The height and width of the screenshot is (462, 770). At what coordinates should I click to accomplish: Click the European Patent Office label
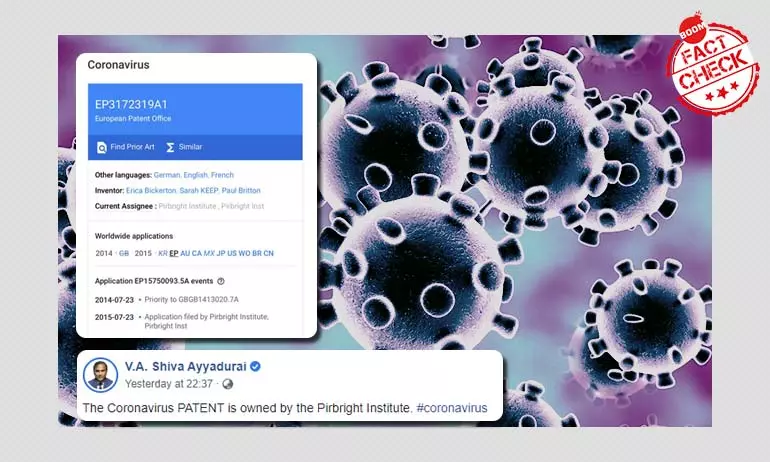pyautogui.click(x=133, y=118)
